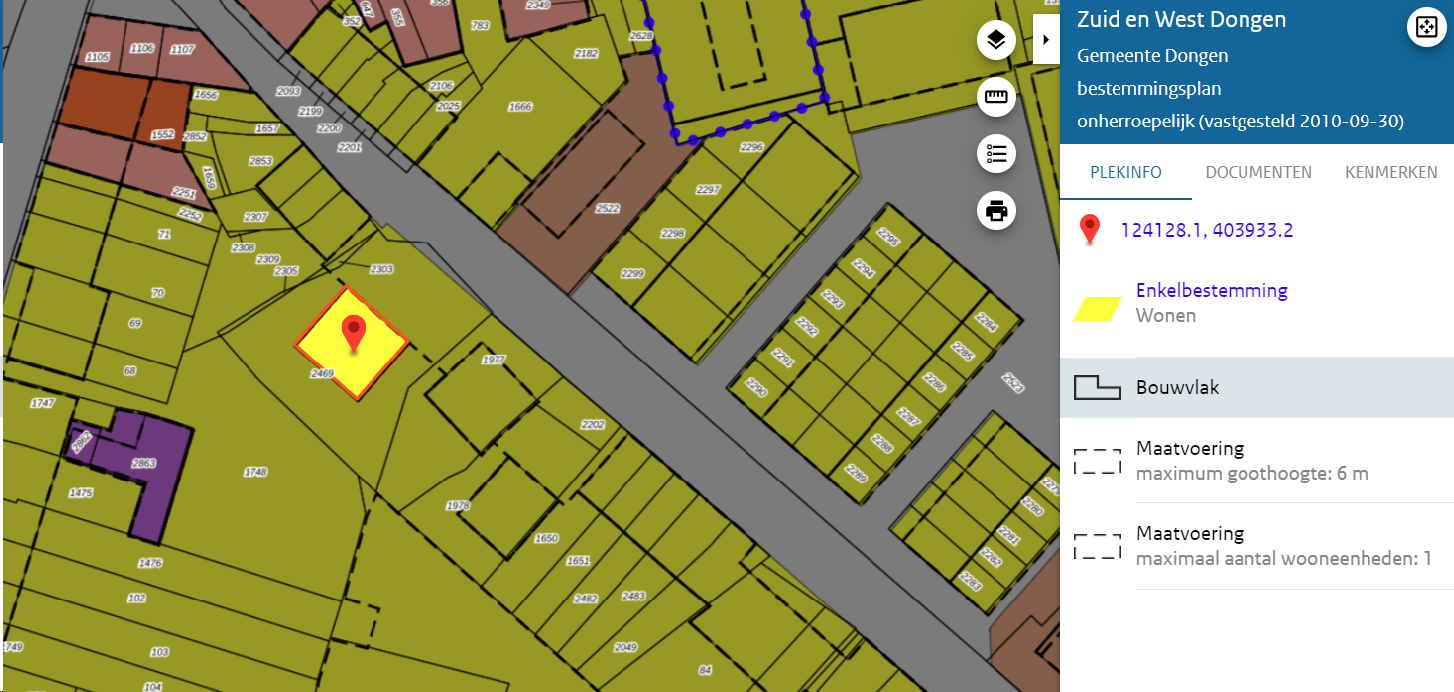
Task: Click the red pin icon beside coordinates
Action: coord(1090,231)
